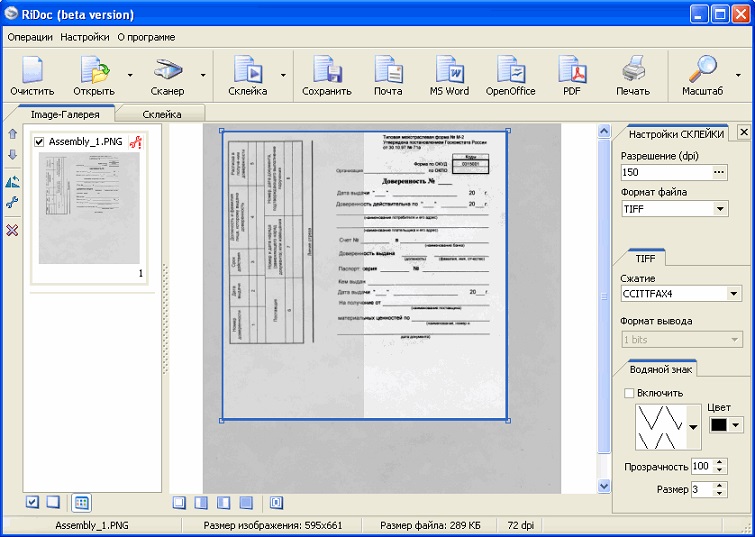Click the second layout icon below the preview

pos(201,503)
